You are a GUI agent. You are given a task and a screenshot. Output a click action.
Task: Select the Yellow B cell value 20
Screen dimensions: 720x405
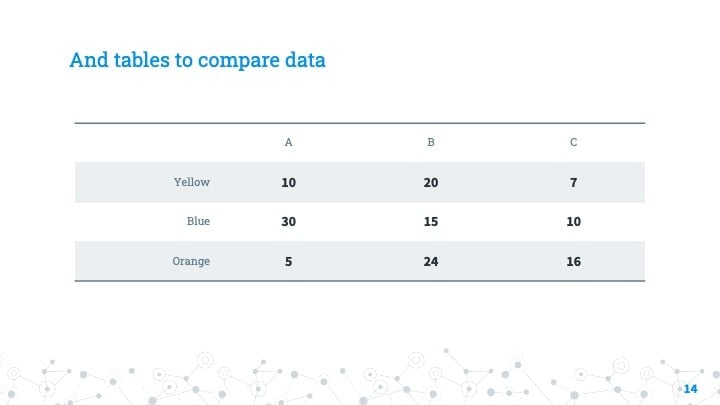click(x=431, y=183)
